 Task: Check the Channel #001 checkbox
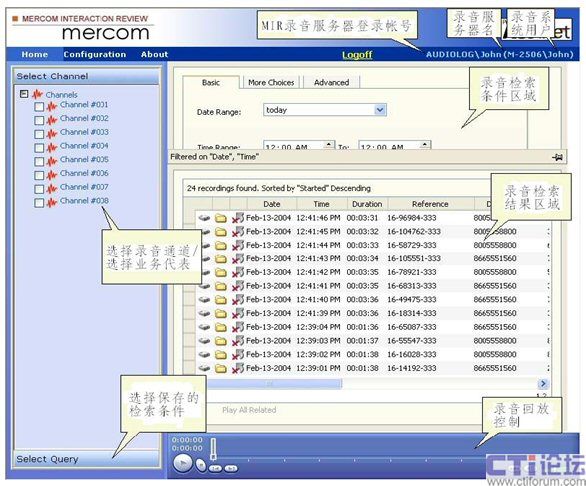coord(39,107)
